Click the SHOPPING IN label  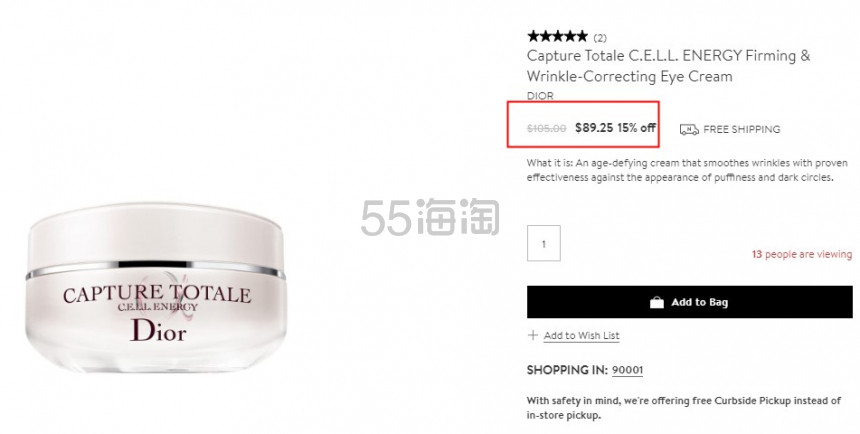(567, 370)
